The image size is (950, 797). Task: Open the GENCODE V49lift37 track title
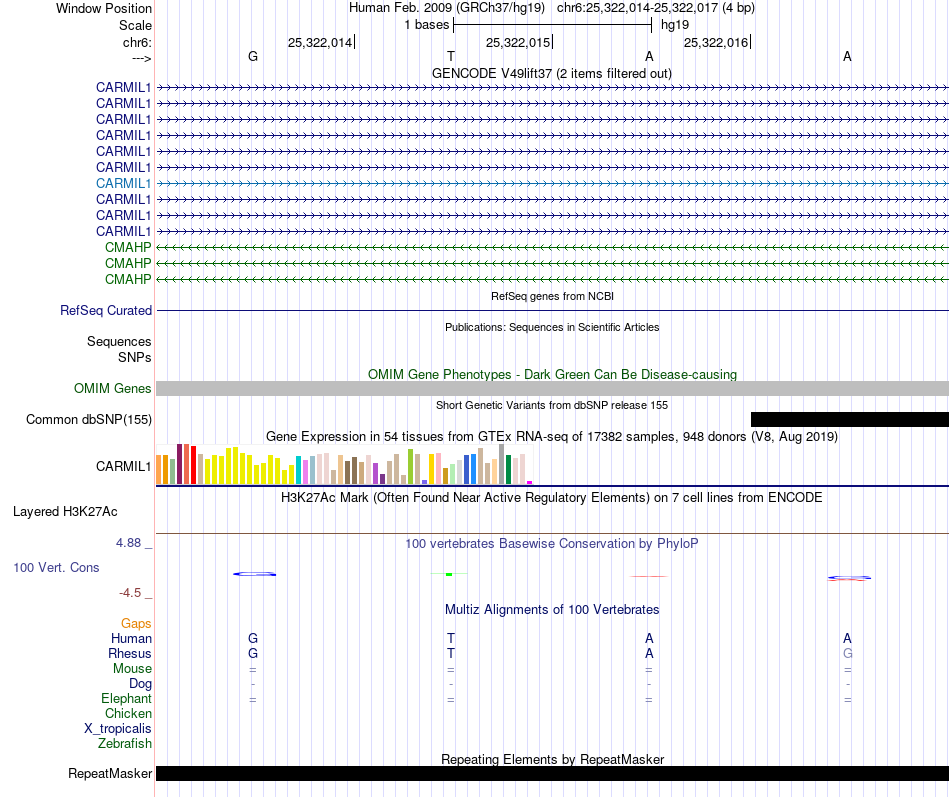coord(551,73)
